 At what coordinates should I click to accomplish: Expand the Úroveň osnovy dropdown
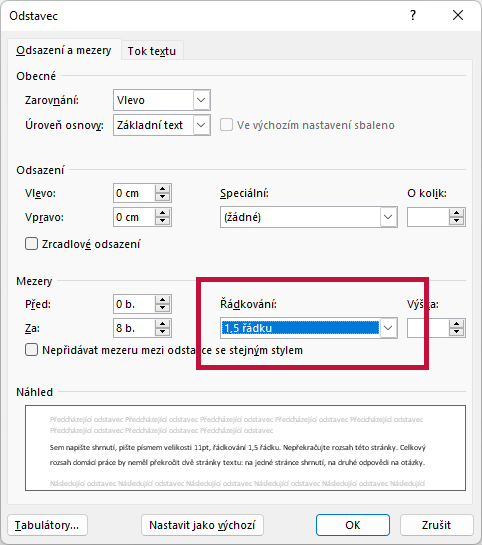[201, 125]
